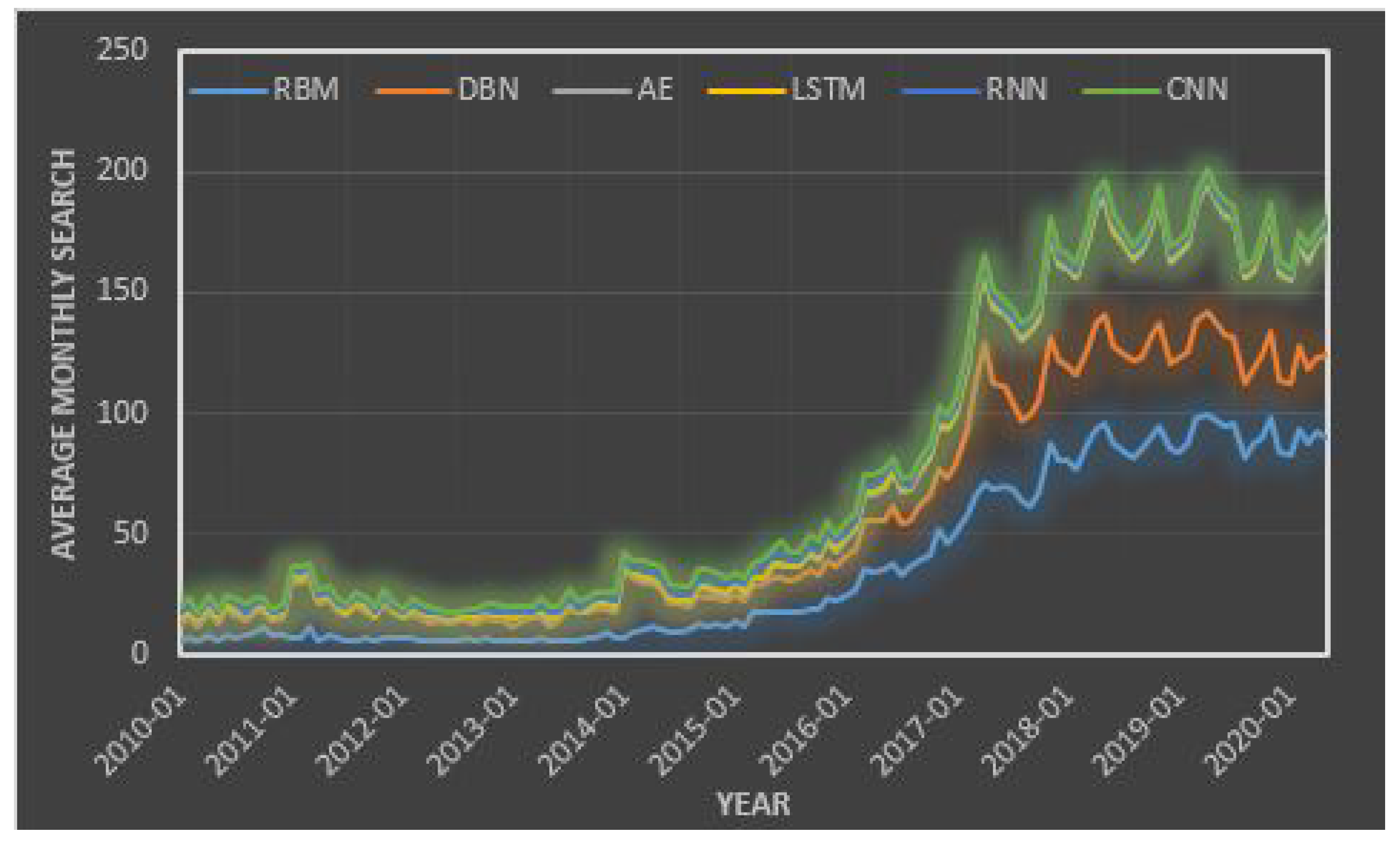Screen dimensions: 1400x841
Task: Click the 2014-01 x-axis label
Action: click(584, 732)
